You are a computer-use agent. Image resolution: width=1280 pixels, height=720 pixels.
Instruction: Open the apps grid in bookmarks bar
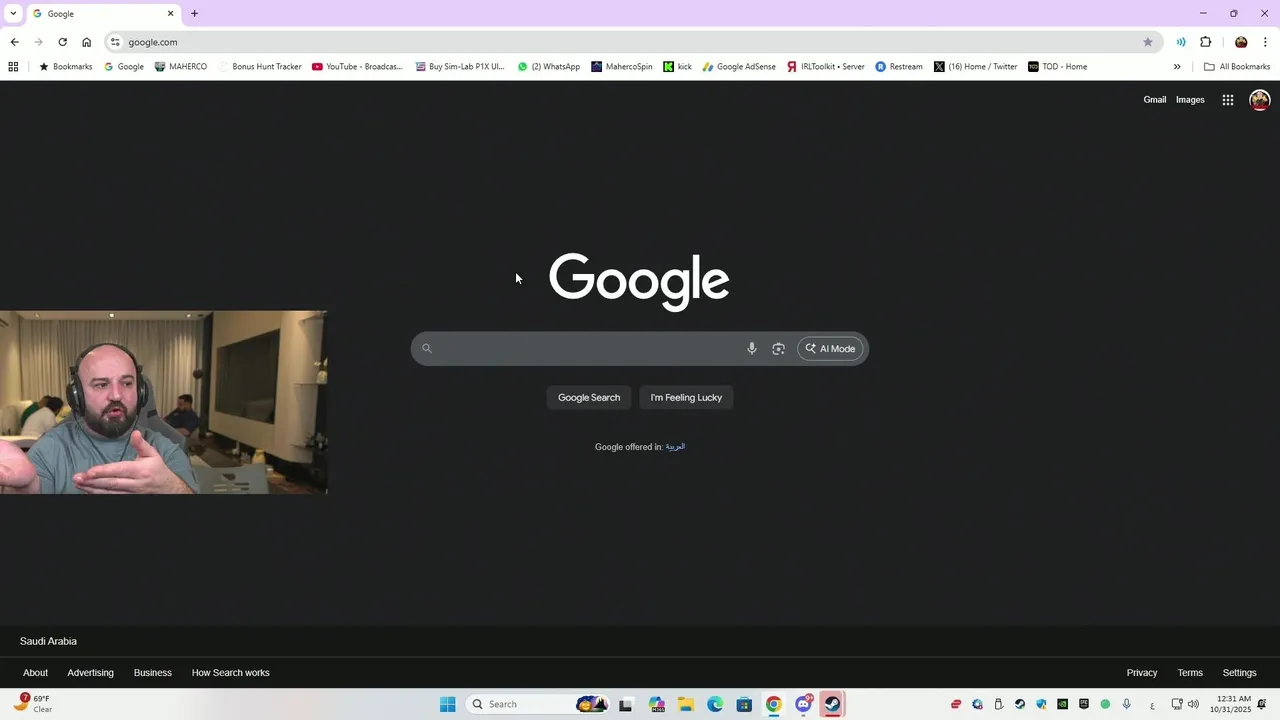[13, 67]
